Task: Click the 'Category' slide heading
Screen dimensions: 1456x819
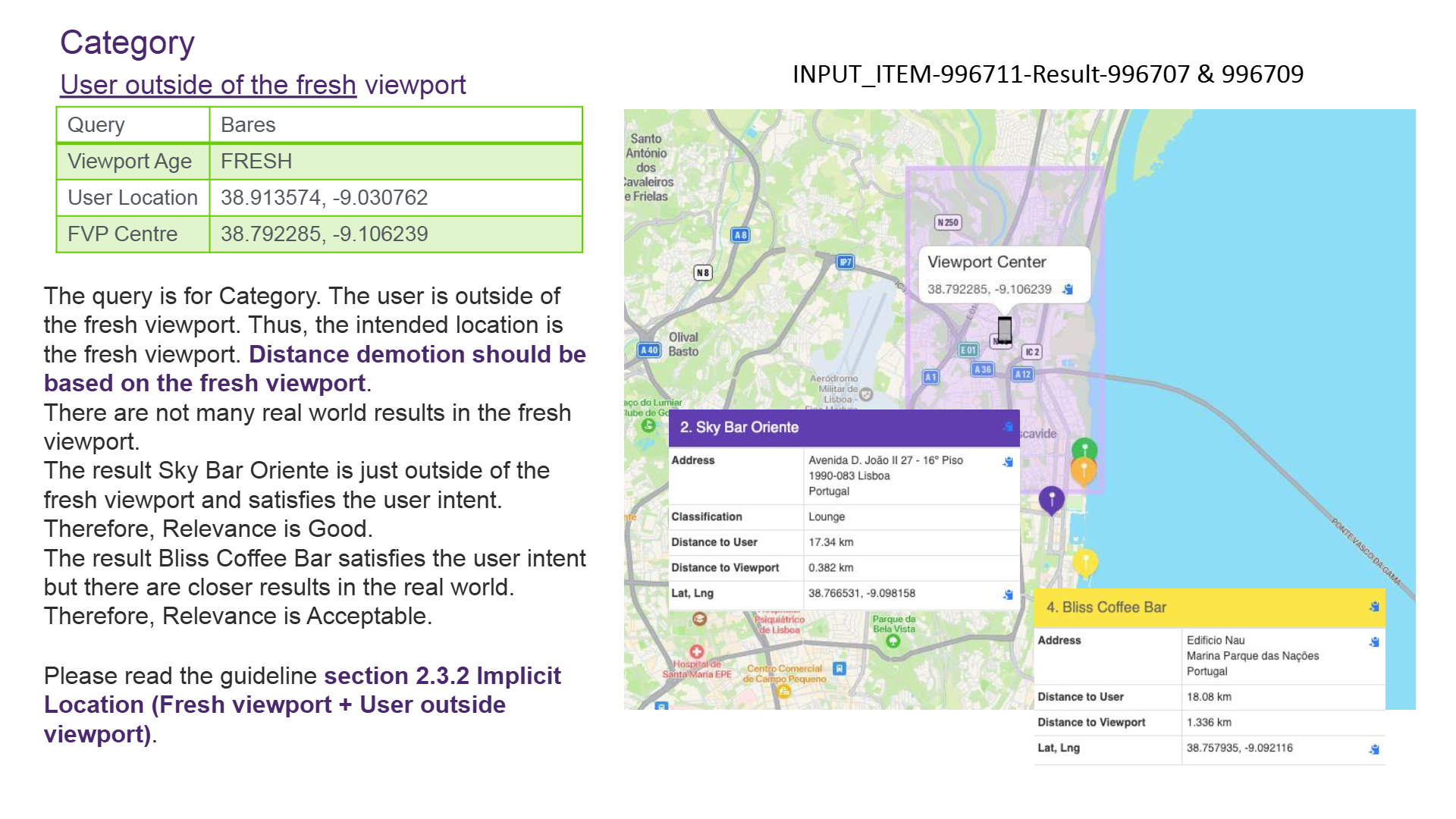Action: click(x=127, y=43)
